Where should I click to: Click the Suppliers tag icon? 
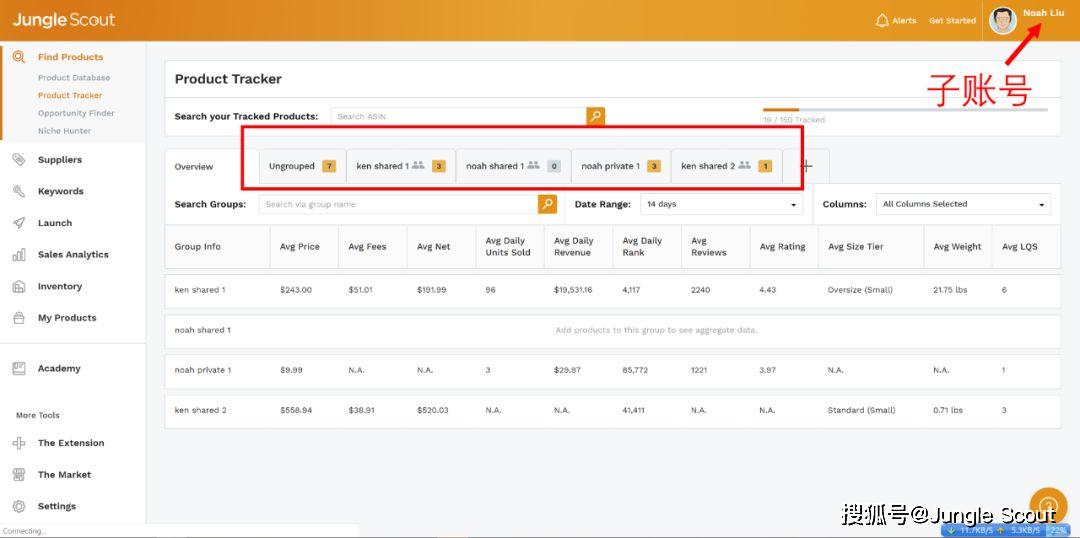pos(19,160)
